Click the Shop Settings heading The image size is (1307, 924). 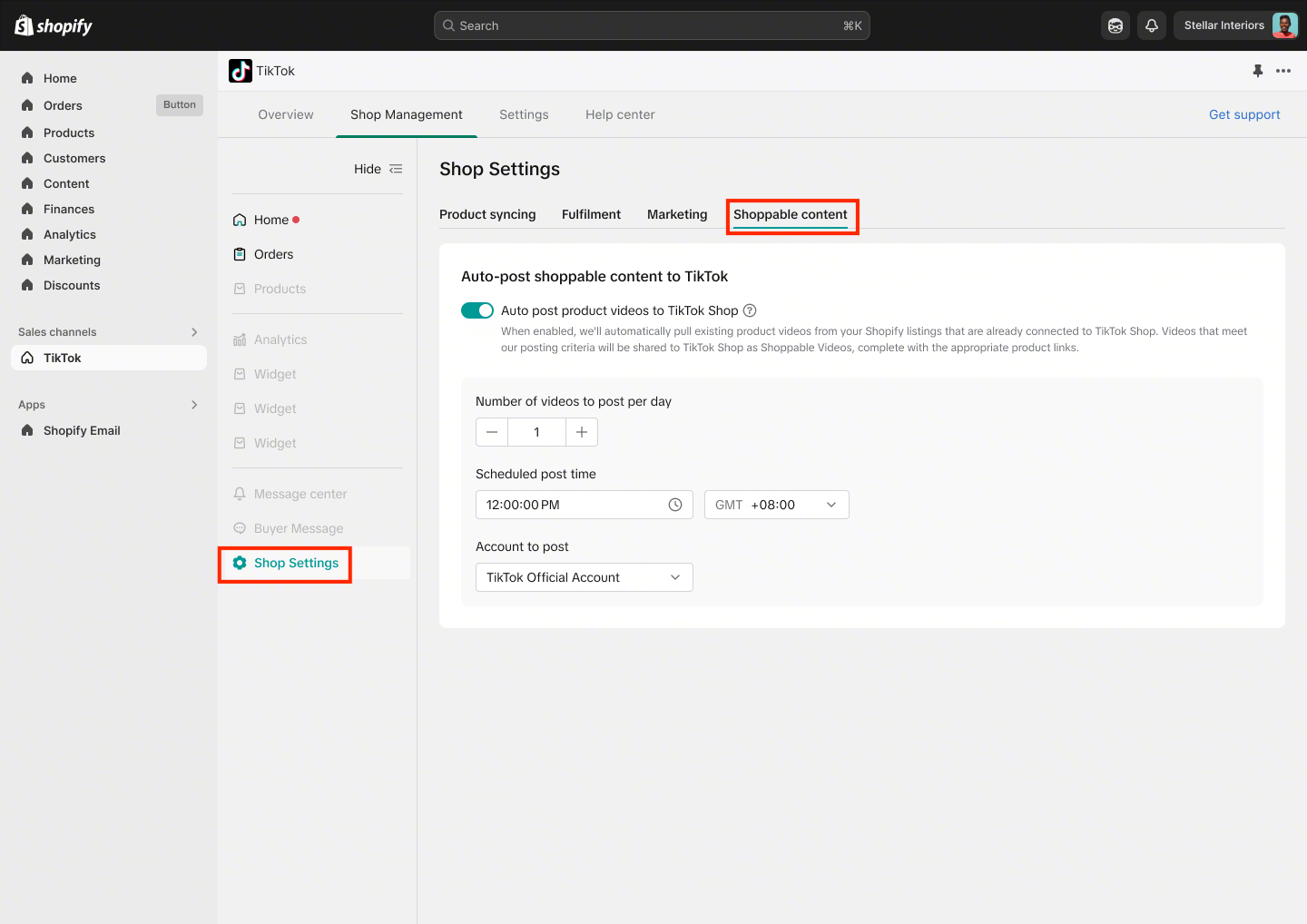[x=500, y=169]
